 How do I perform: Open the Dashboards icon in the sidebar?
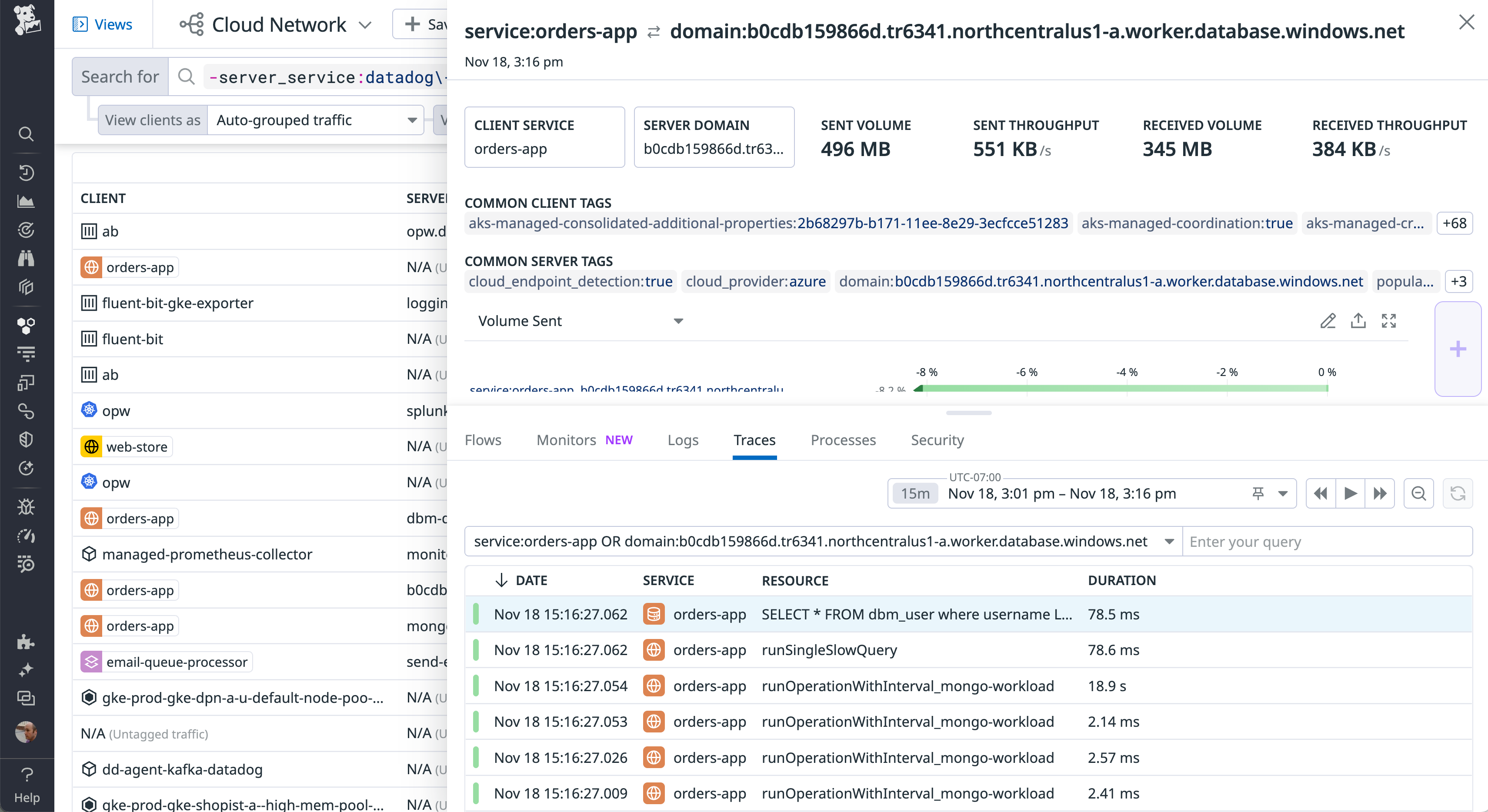click(x=26, y=201)
